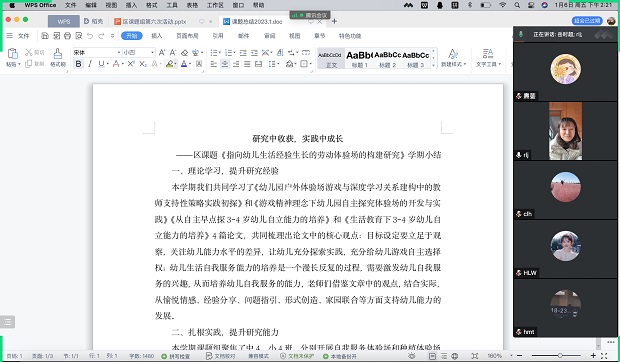Apply superscript X² formatting

pos(131,64)
